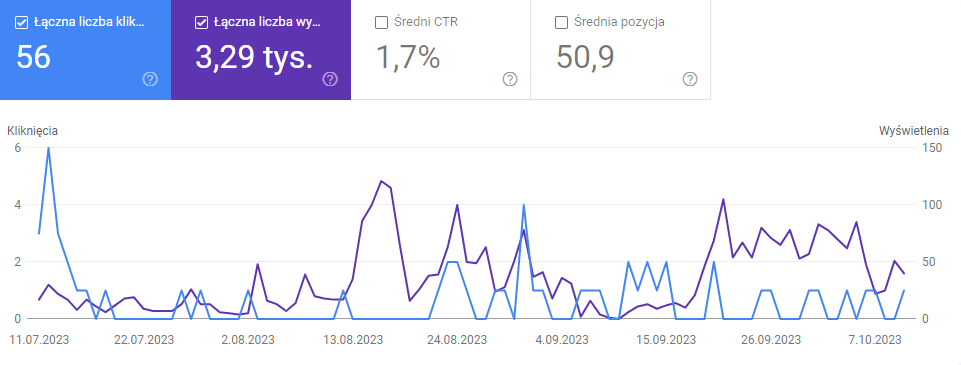Screen dimensions: 961x365
Task: Open help icon on impressions card
Action: [x=330, y=79]
